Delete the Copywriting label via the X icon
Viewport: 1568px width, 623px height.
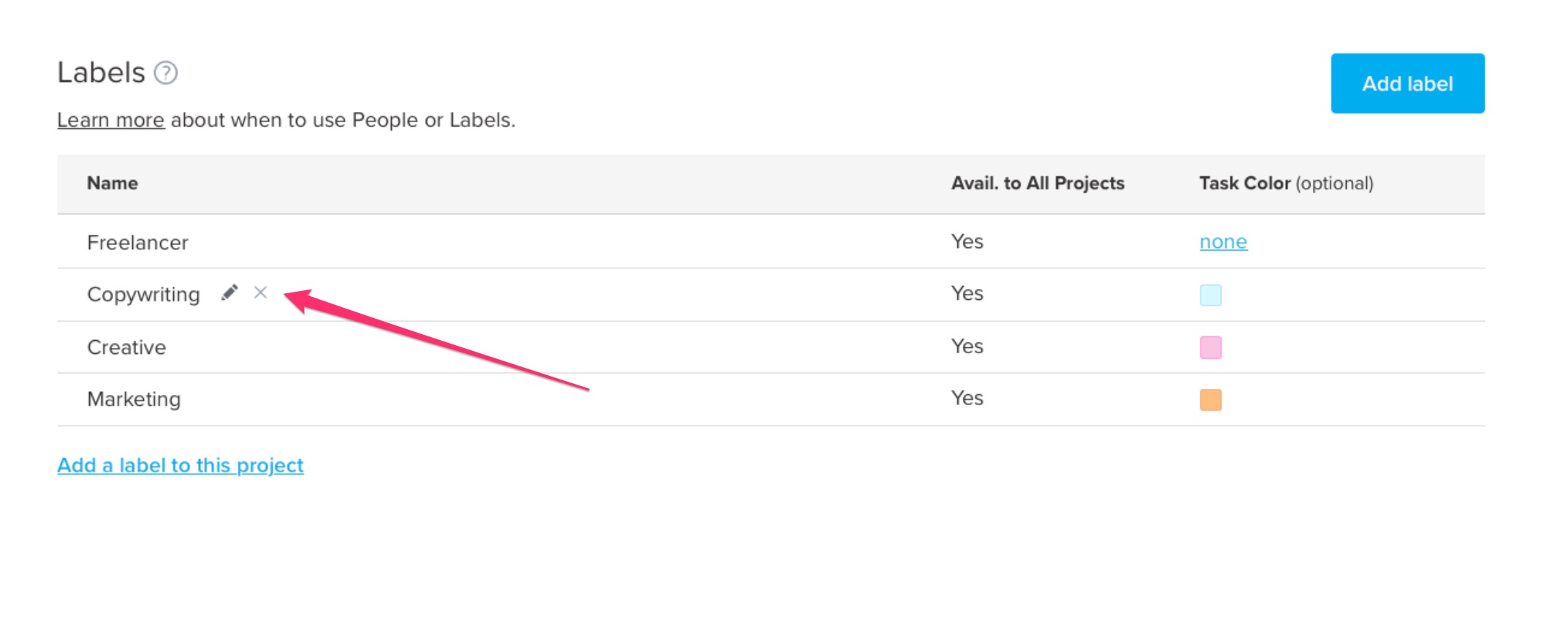tap(260, 292)
